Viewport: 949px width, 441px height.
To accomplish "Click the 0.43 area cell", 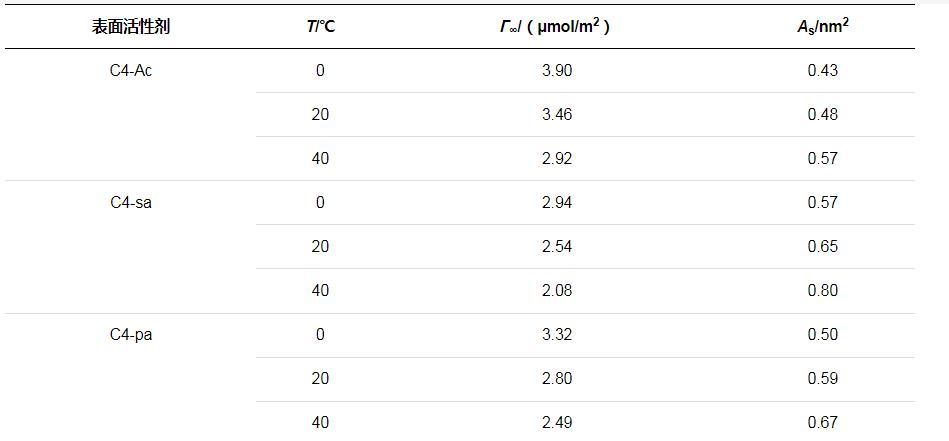I will tap(822, 71).
